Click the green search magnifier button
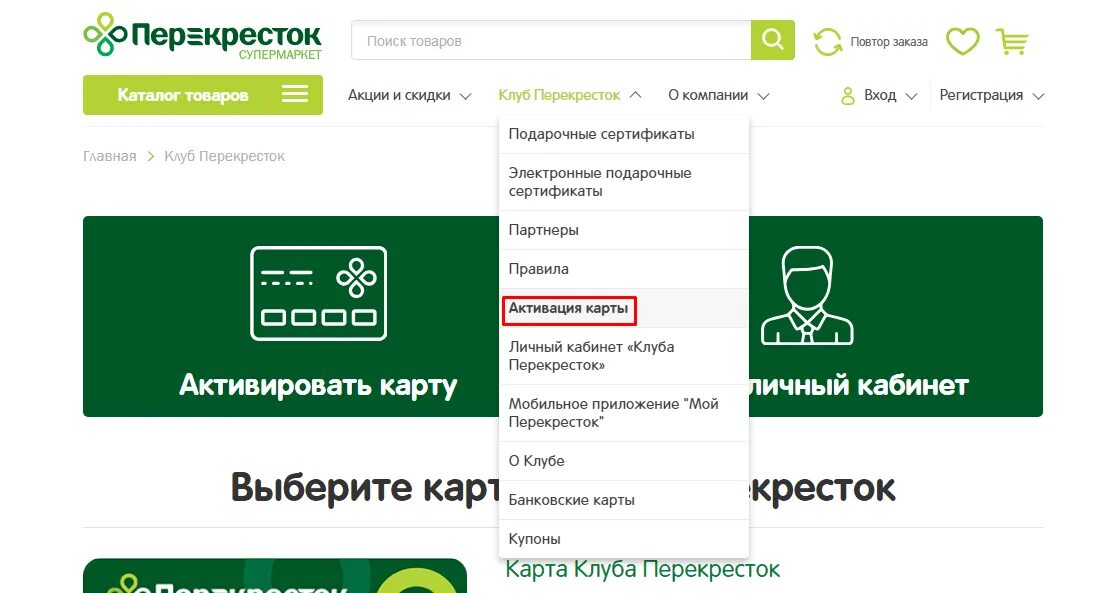This screenshot has height=593, width=1106. coord(772,40)
